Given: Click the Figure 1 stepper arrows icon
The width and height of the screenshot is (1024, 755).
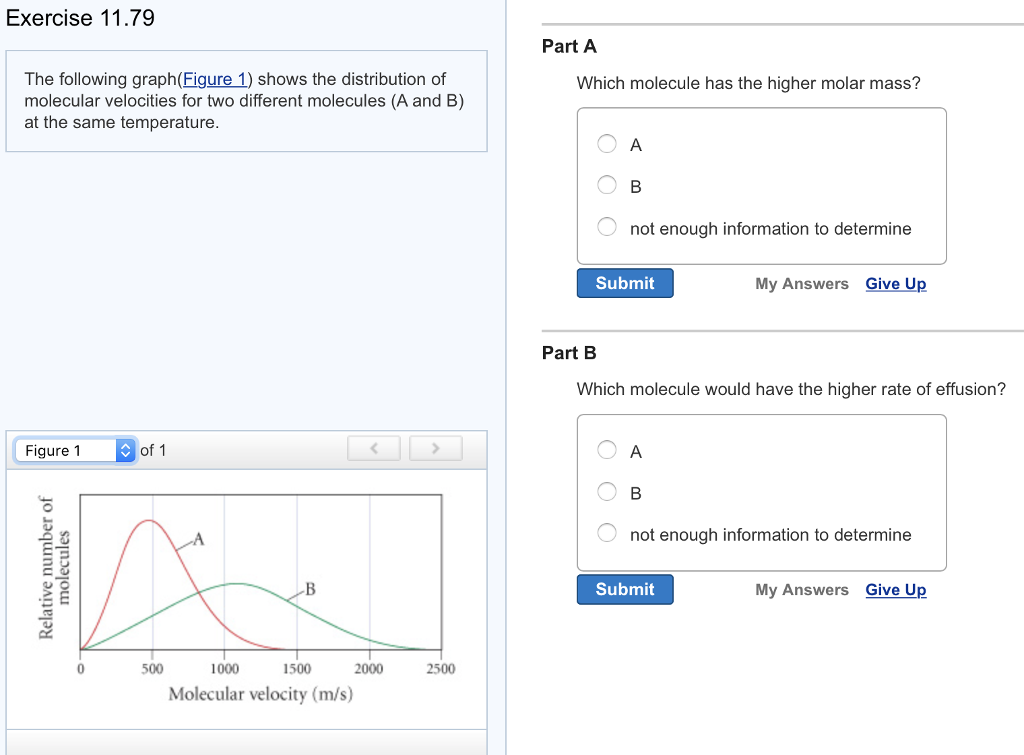Looking at the screenshot, I should pos(126,450).
